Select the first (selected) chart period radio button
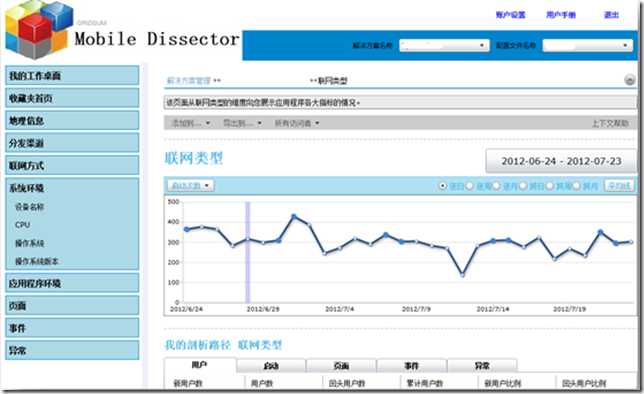 pos(443,186)
